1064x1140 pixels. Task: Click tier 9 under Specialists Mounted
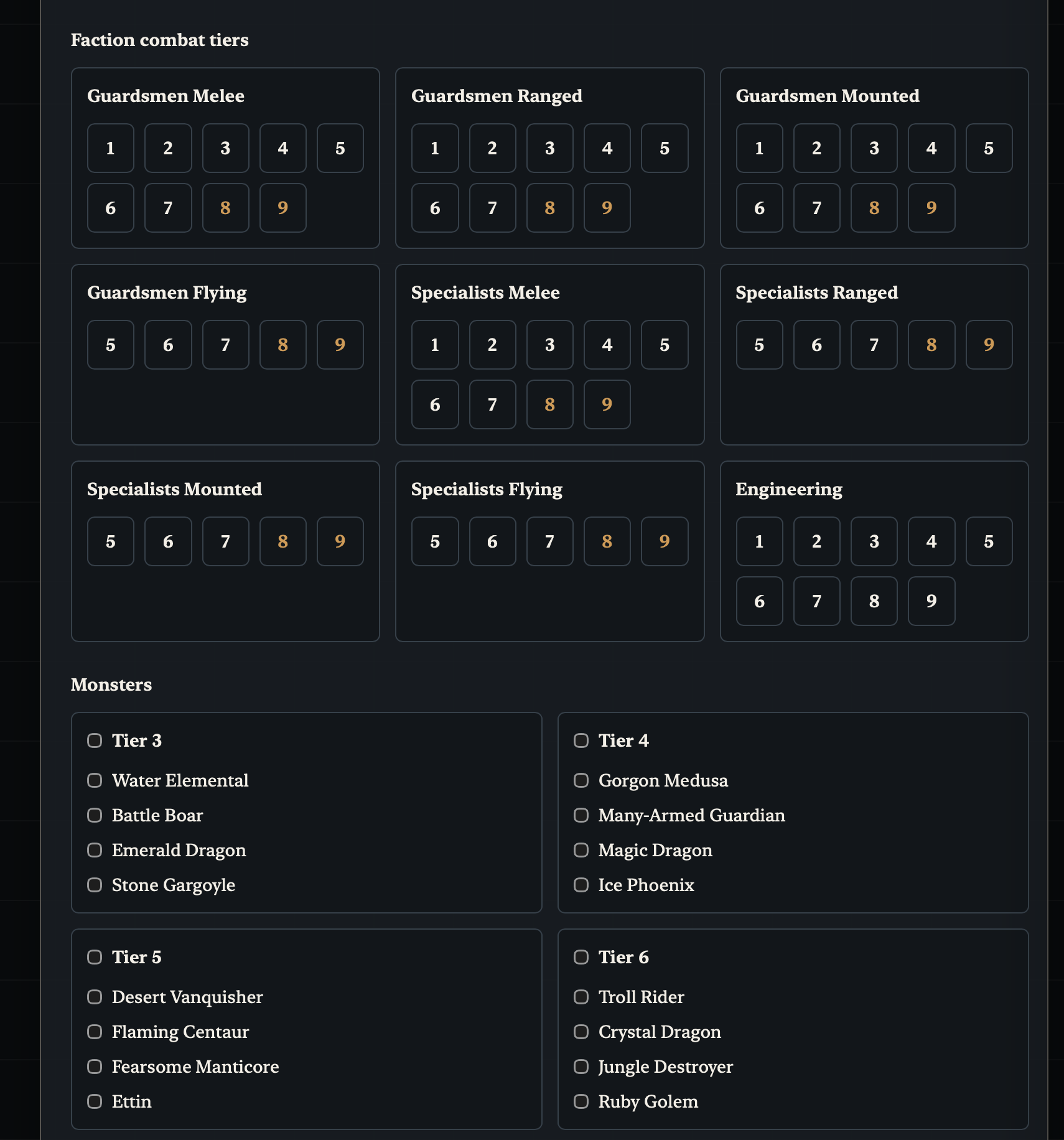click(340, 541)
